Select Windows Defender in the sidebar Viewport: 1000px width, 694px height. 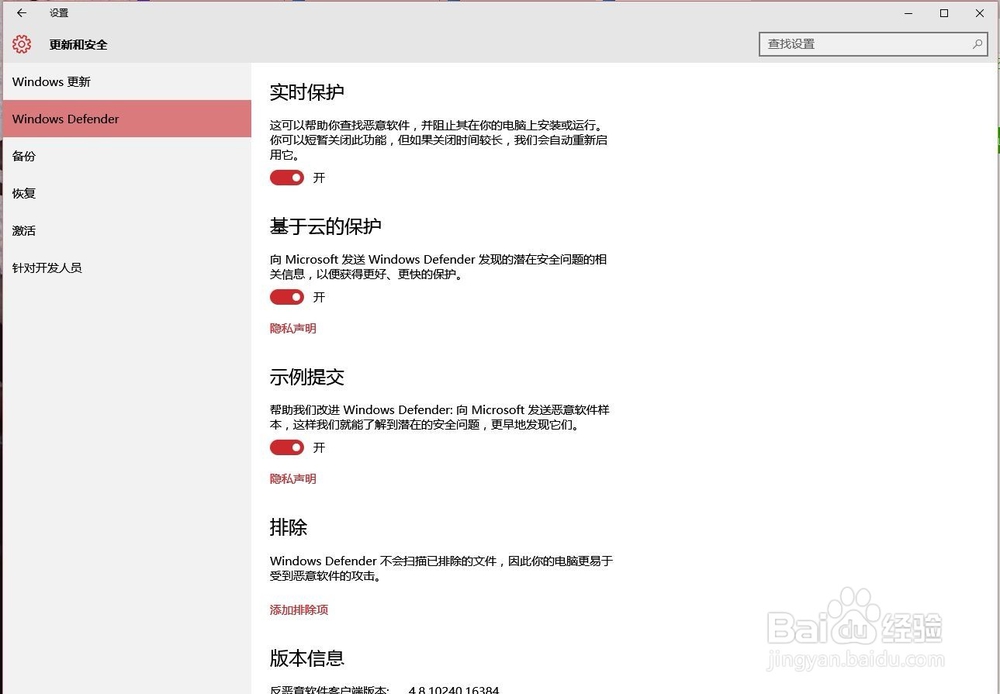[x=127, y=119]
